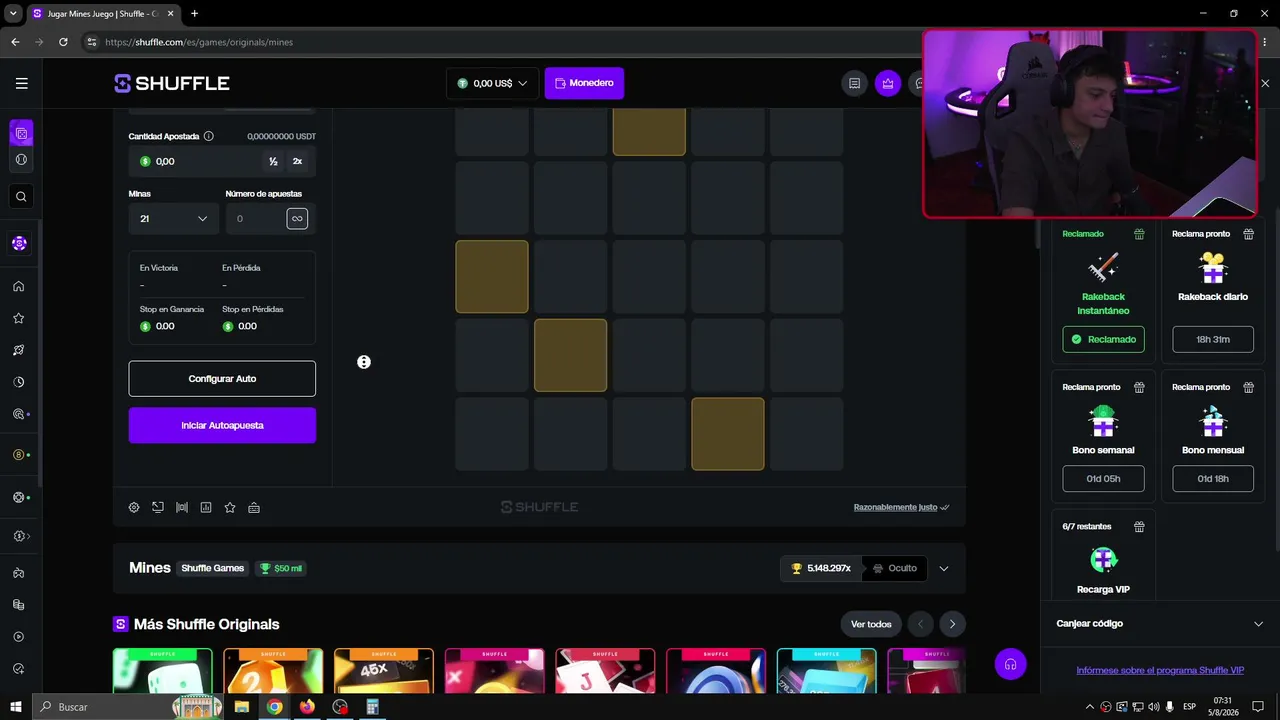Click Ver todos for Shuffle Originals
The image size is (1280, 720).
pos(871,624)
